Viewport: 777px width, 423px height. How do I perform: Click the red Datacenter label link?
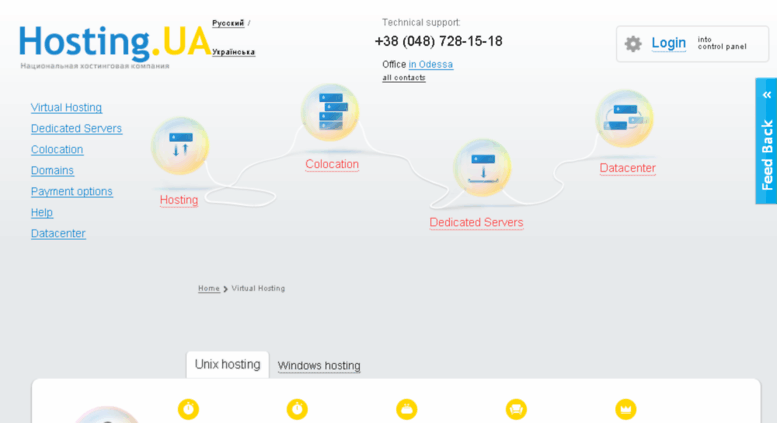tap(627, 168)
